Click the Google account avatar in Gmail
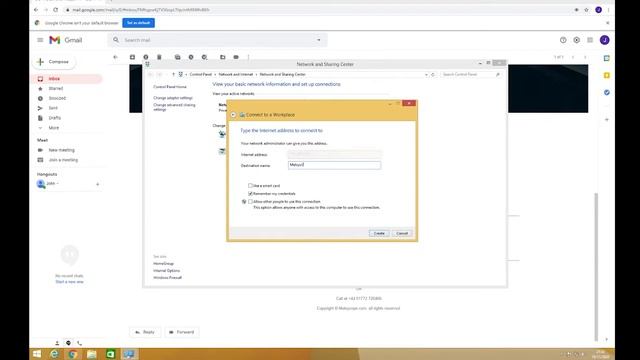Image resolution: width=640 pixels, height=360 pixels. [604, 40]
